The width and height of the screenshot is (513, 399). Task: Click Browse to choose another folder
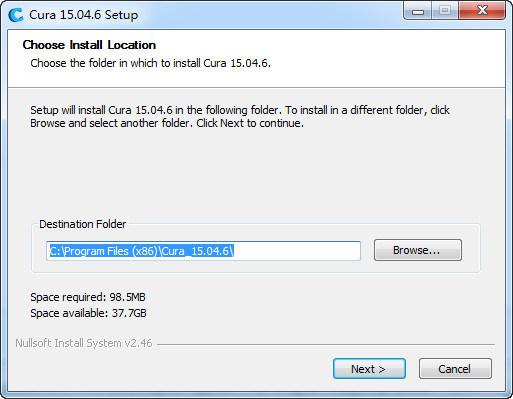[418, 250]
